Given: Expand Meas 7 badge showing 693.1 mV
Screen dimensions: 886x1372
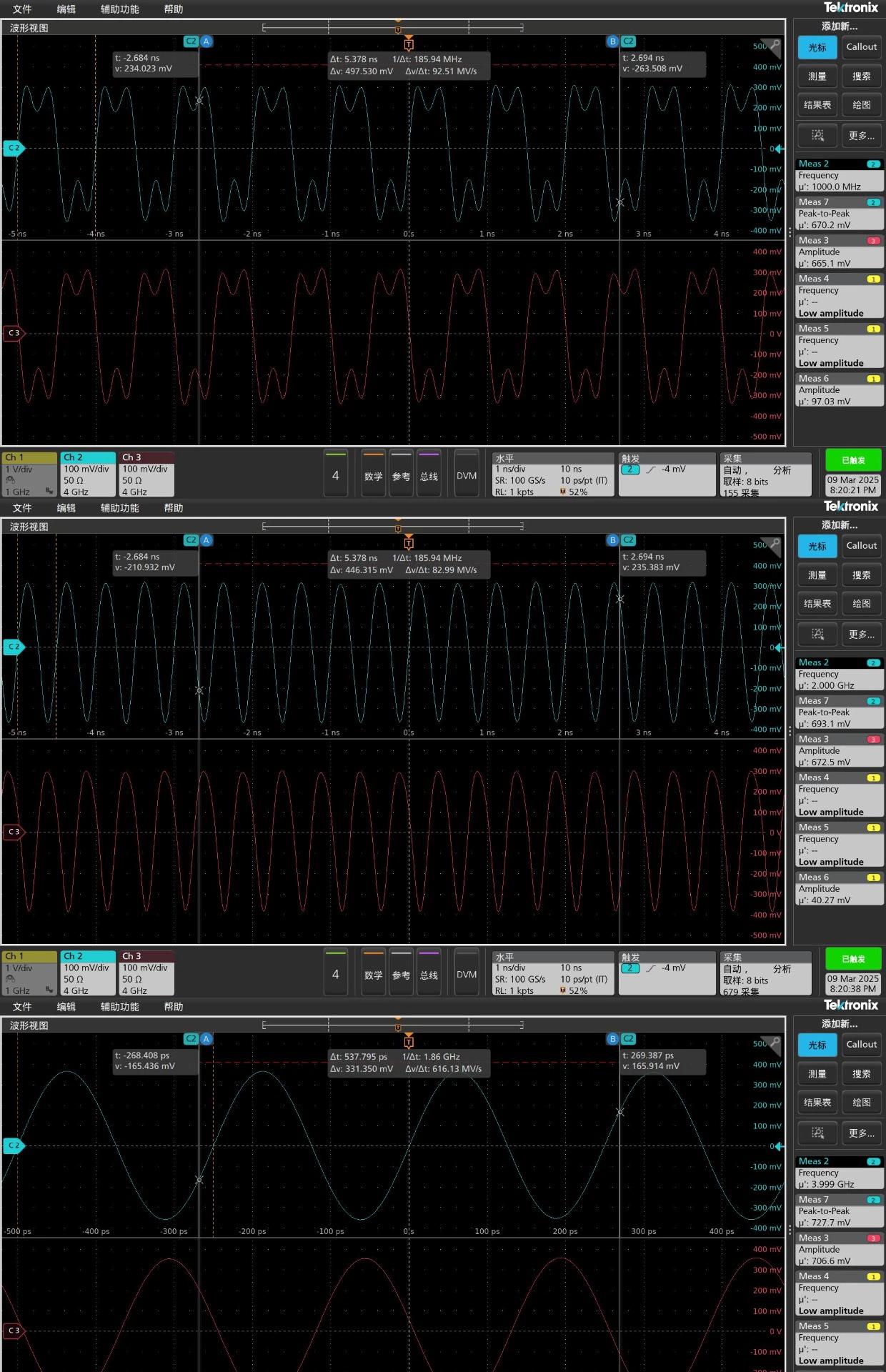Looking at the screenshot, I should click(840, 712).
